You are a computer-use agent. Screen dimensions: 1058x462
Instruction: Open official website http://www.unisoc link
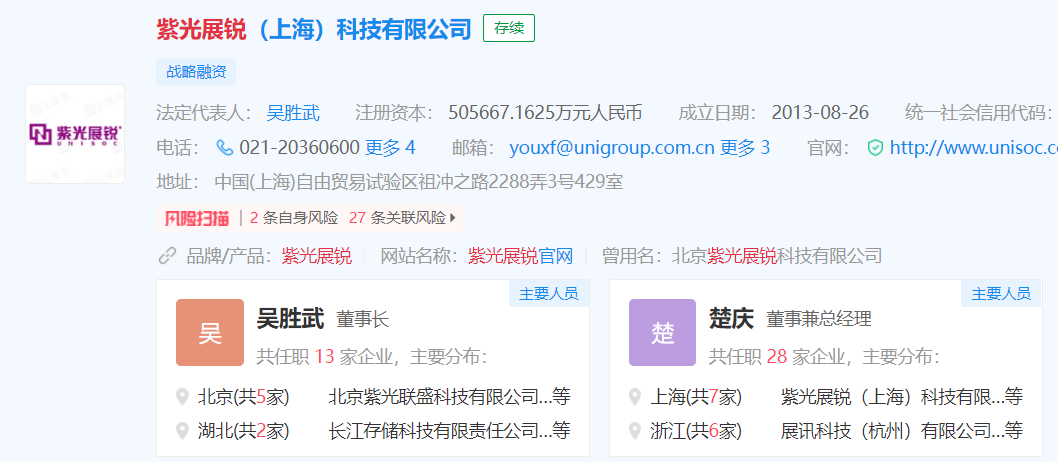click(974, 148)
